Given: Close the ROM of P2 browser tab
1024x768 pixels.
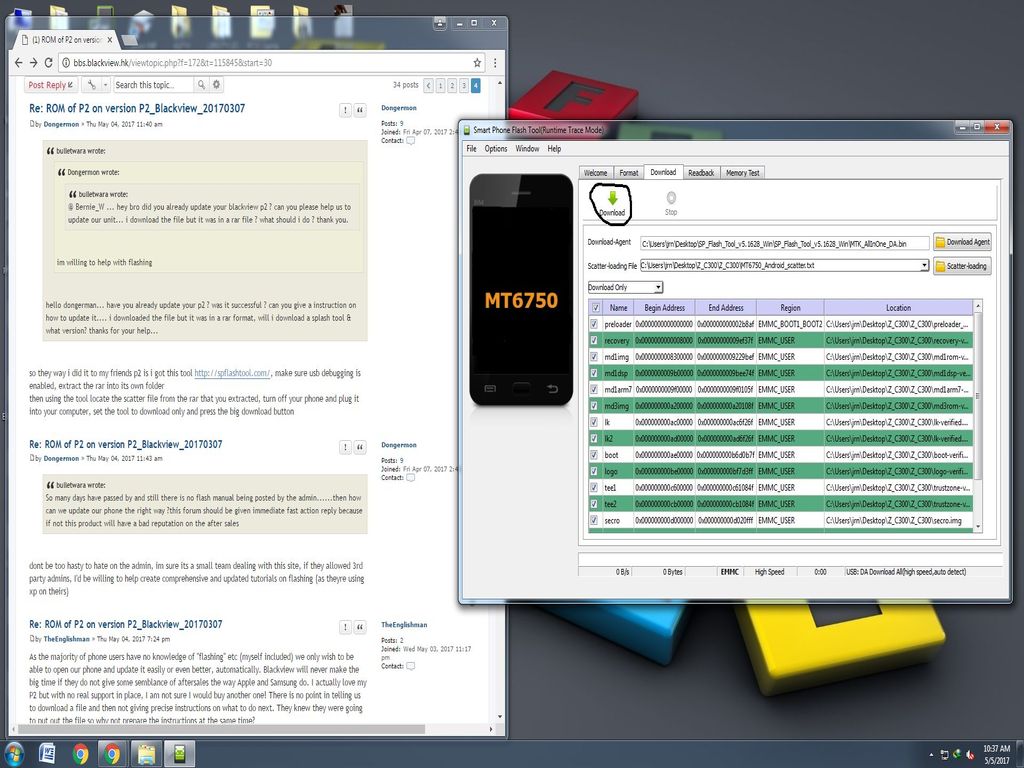Looking at the screenshot, I should (x=110, y=40).
